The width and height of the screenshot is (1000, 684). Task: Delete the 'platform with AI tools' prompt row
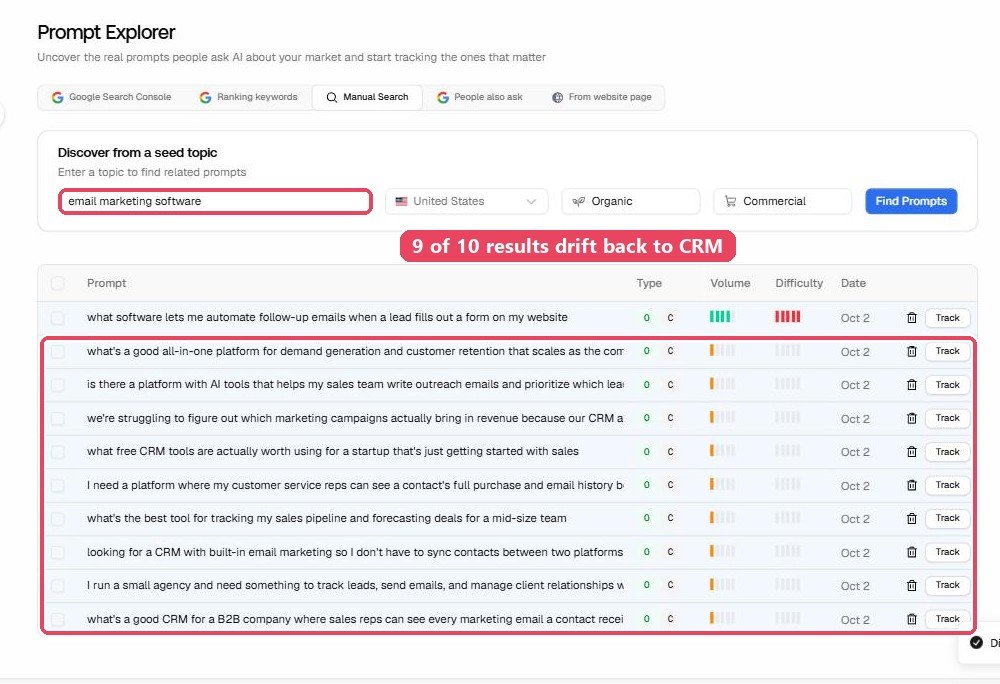click(911, 384)
